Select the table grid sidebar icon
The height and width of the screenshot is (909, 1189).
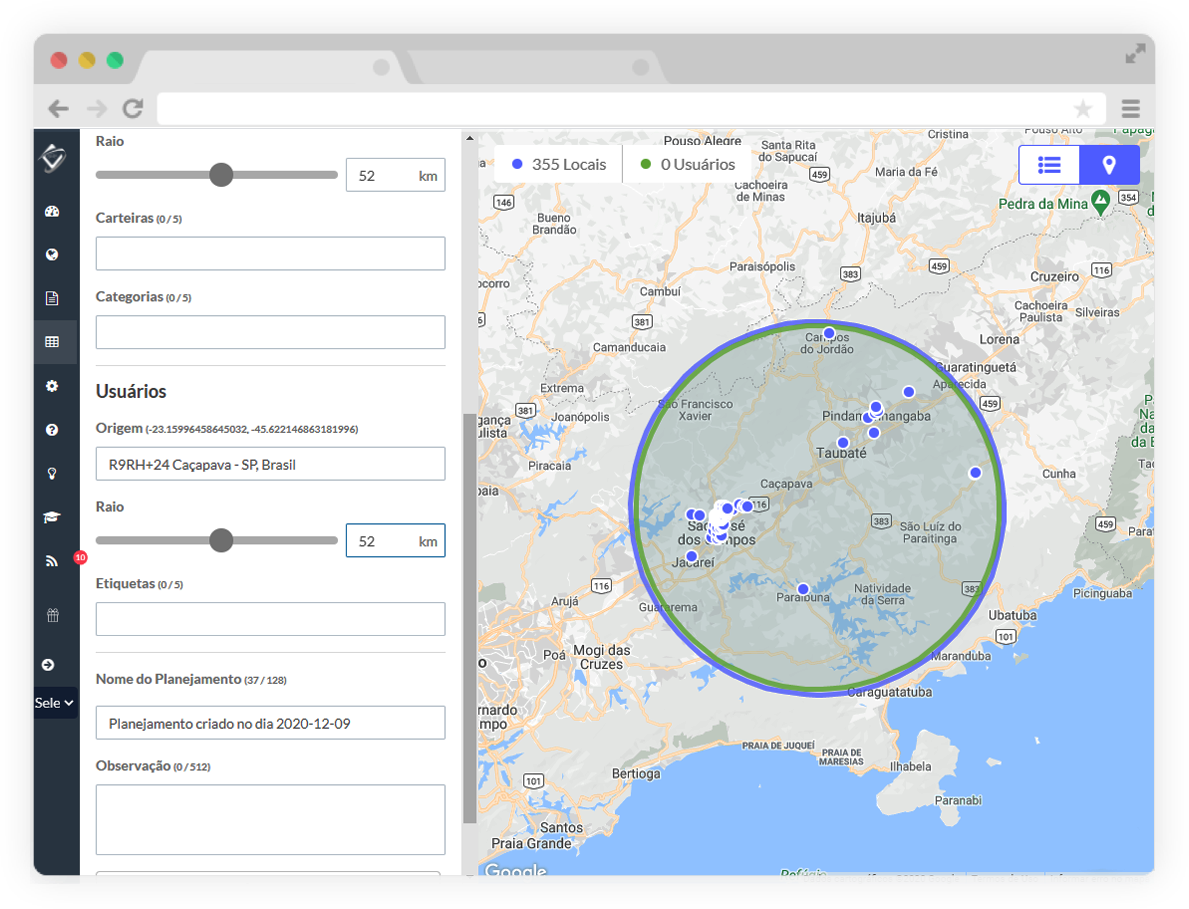(52, 342)
